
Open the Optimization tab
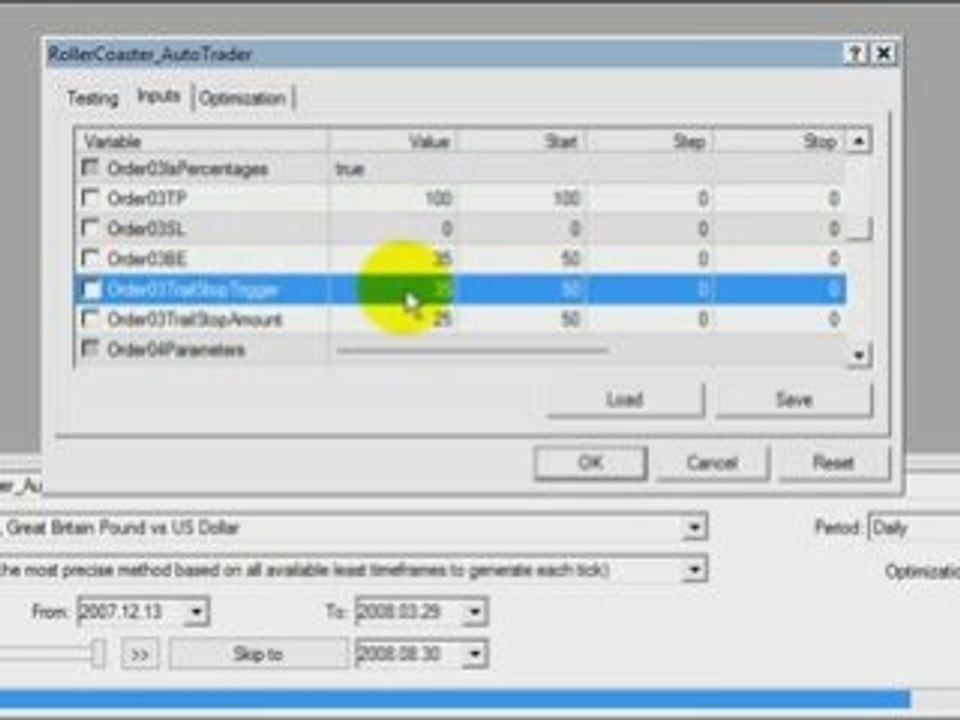242,98
